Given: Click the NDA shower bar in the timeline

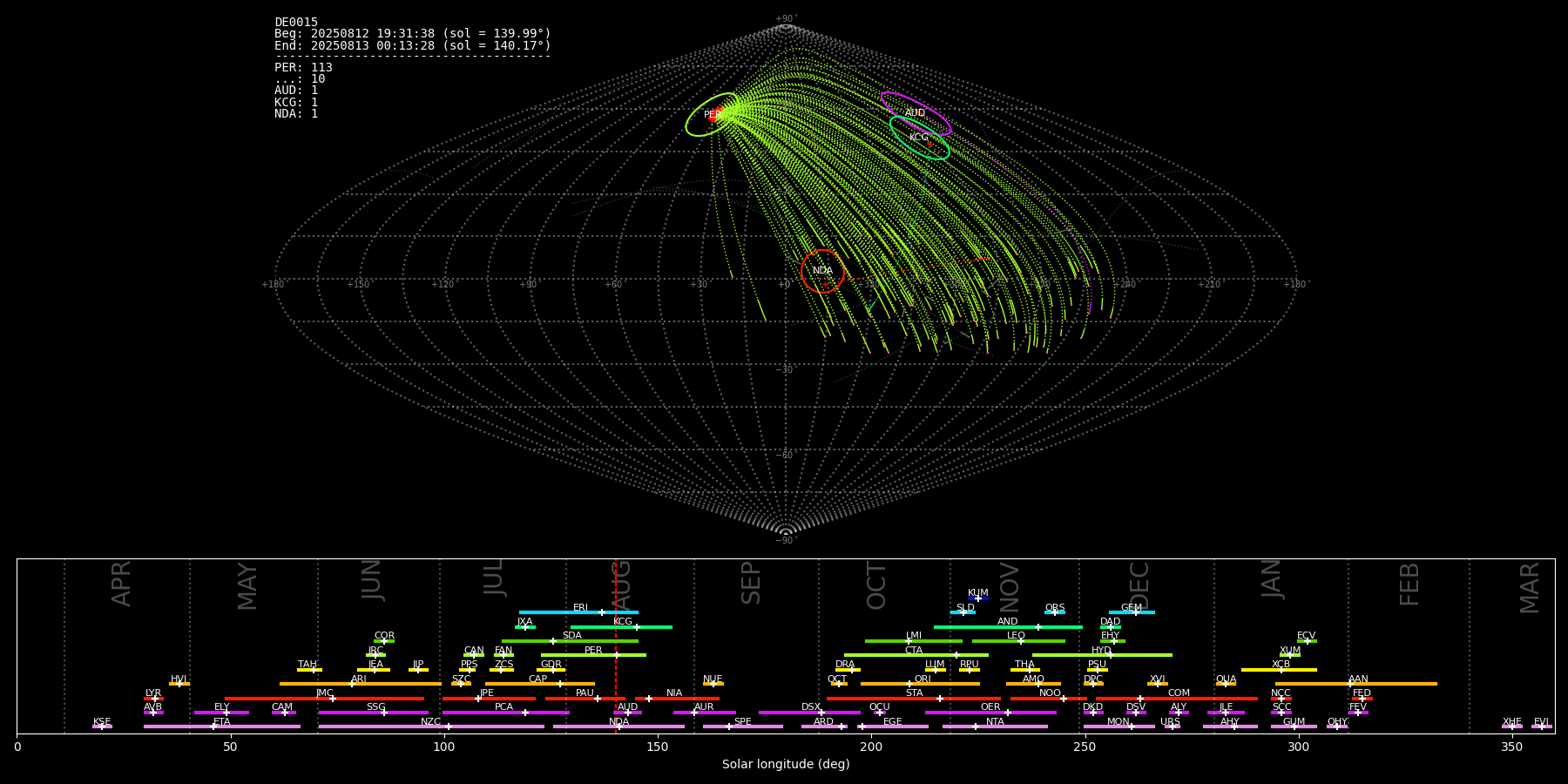Looking at the screenshot, I should click(618, 727).
